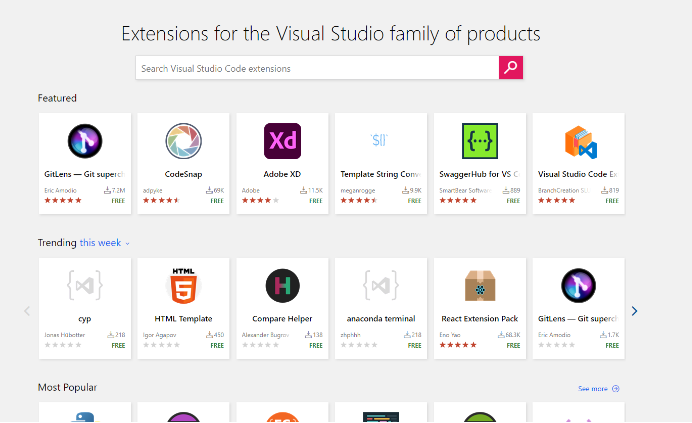Open the Adobe XD icon
Image resolution: width=692 pixels, height=423 pixels.
click(282, 141)
